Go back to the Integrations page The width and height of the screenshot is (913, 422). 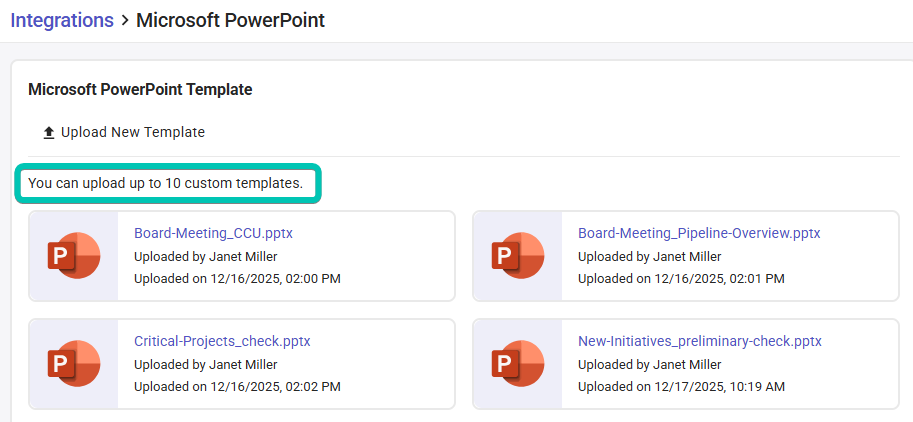(x=61, y=20)
